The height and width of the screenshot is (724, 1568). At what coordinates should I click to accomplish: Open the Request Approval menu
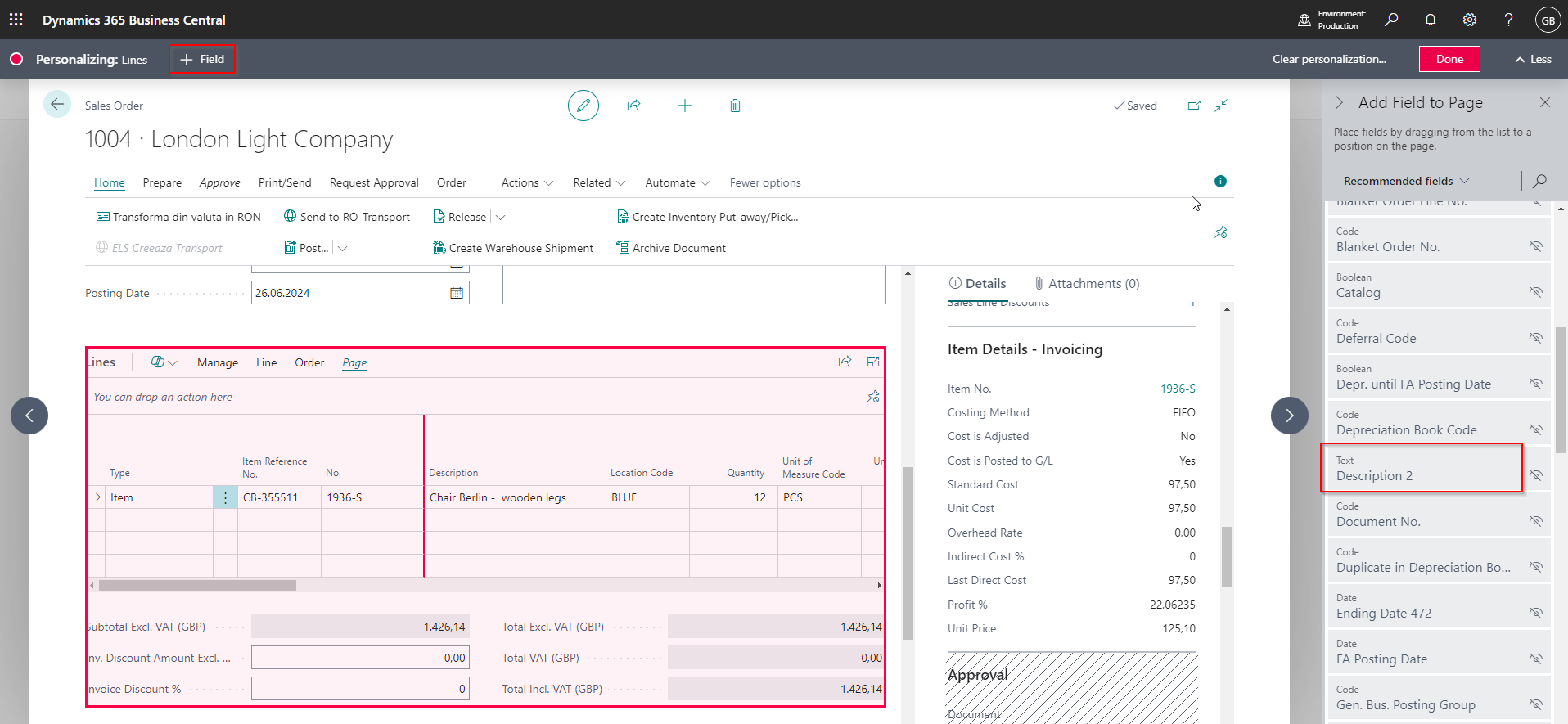pyautogui.click(x=374, y=182)
